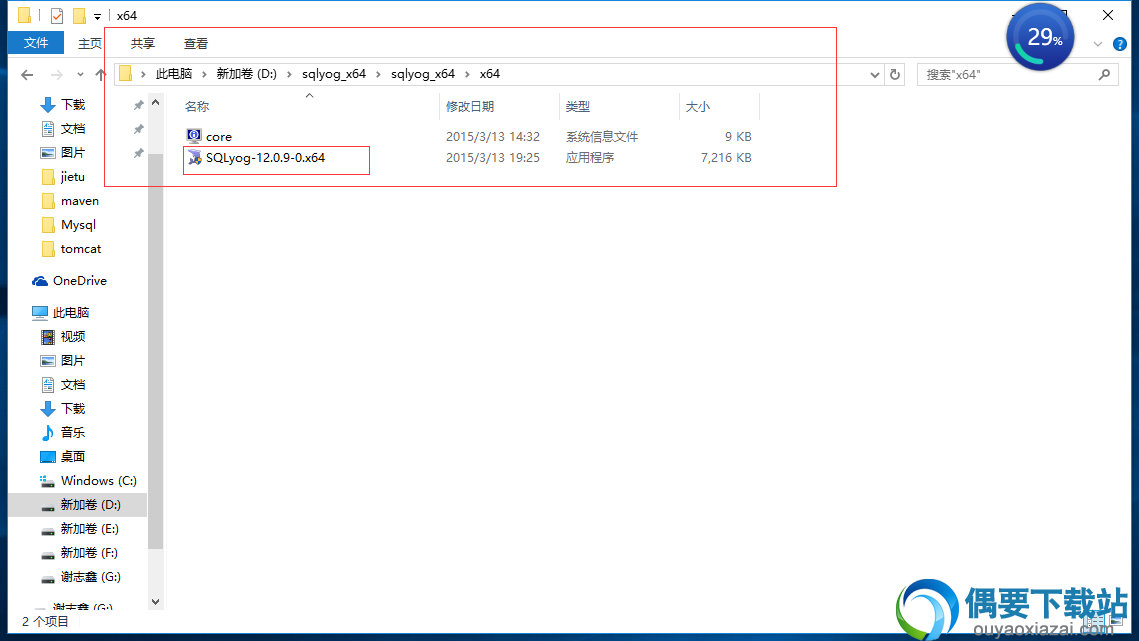The width and height of the screenshot is (1139, 641).
Task: Expand the address bar history dropdown
Action: point(875,74)
